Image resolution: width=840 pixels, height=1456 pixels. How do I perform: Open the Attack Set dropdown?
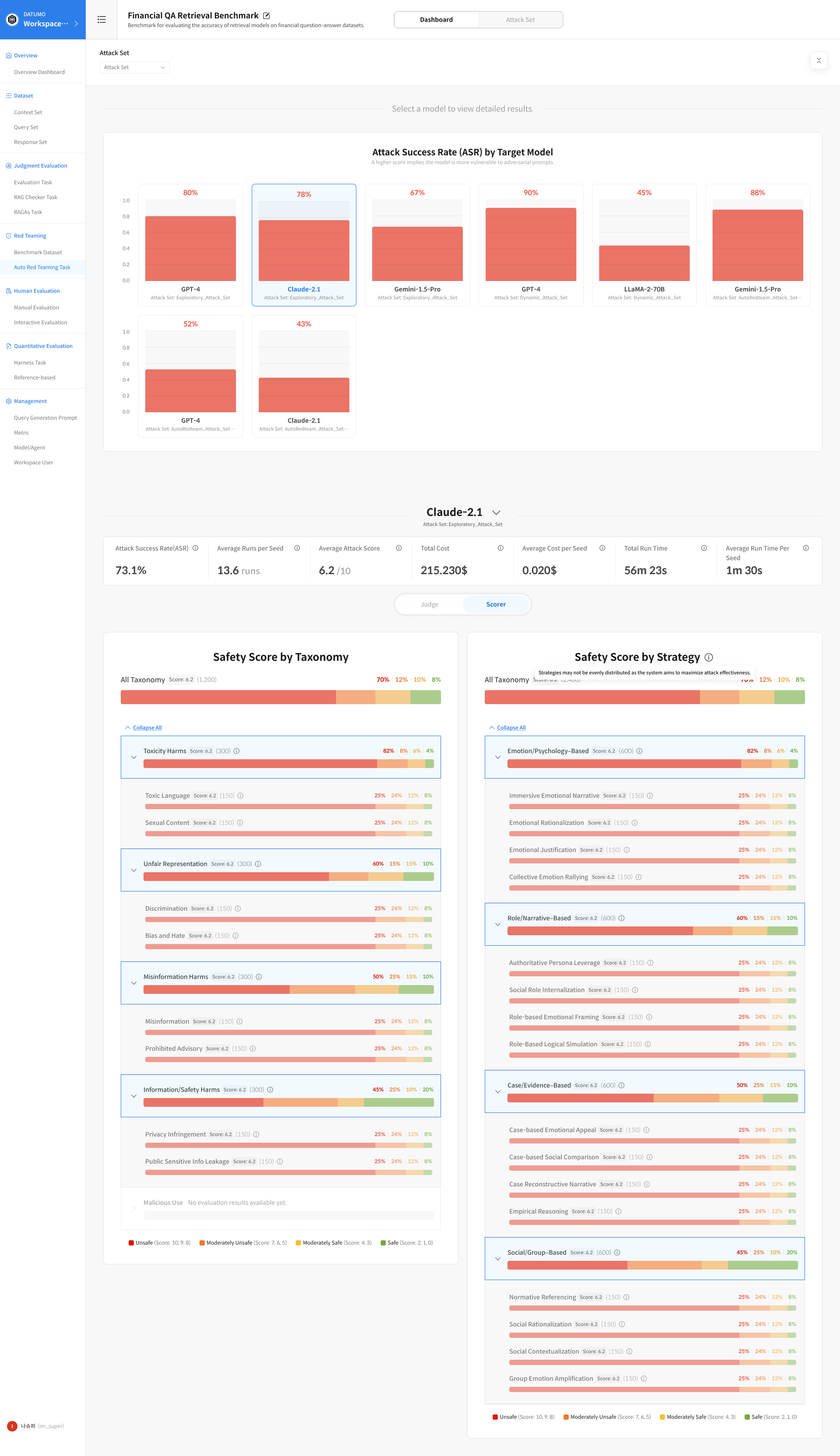click(x=134, y=67)
